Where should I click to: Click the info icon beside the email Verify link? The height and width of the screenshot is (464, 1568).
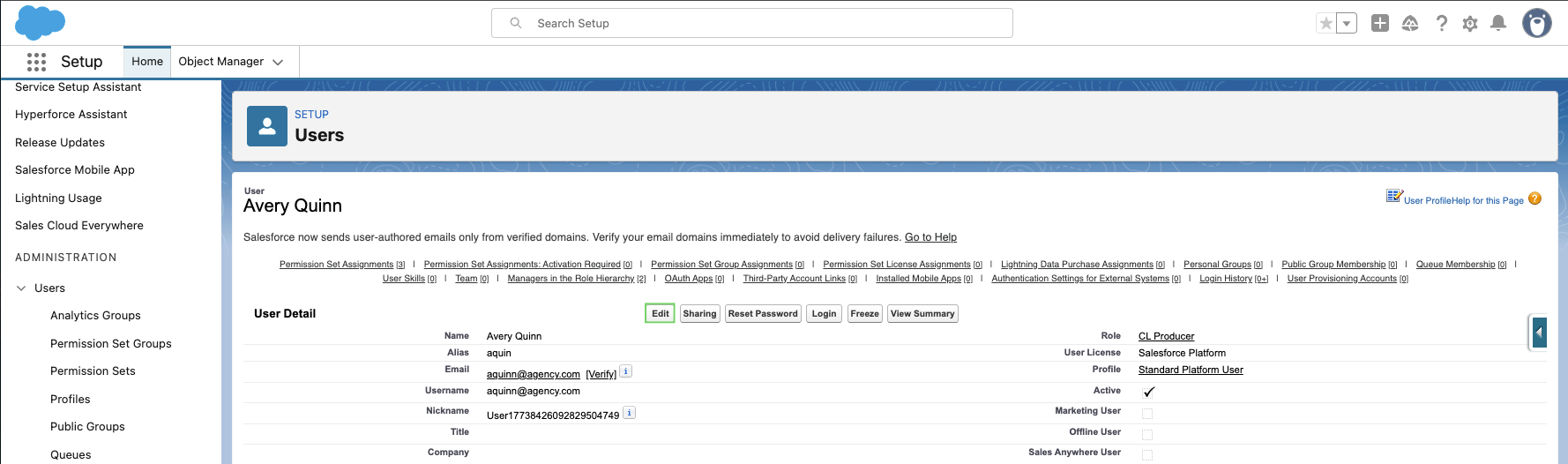(625, 371)
